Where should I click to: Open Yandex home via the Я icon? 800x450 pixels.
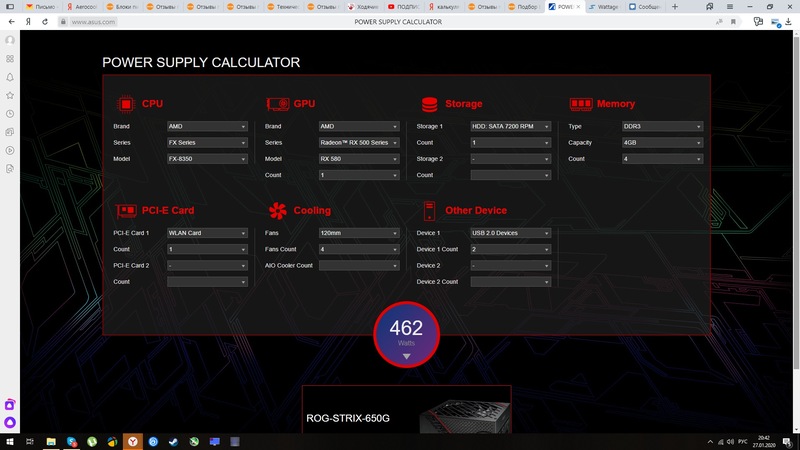point(29,22)
